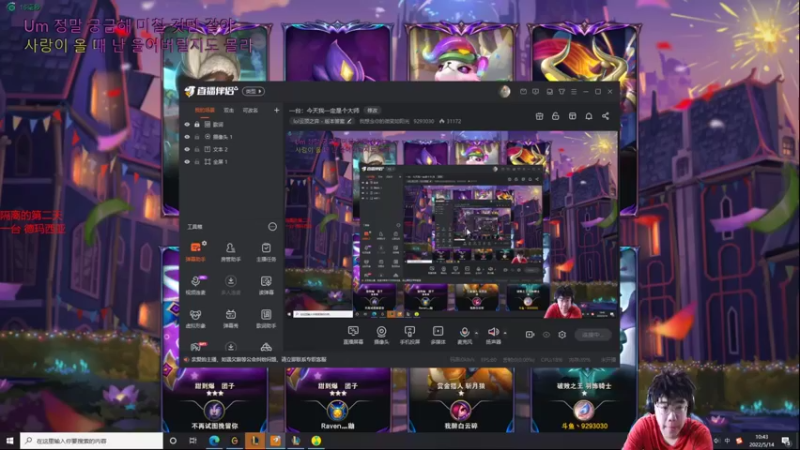Screen dimensions: 800x450
Task: Add the 摄像头 camera source
Action: pos(381,335)
